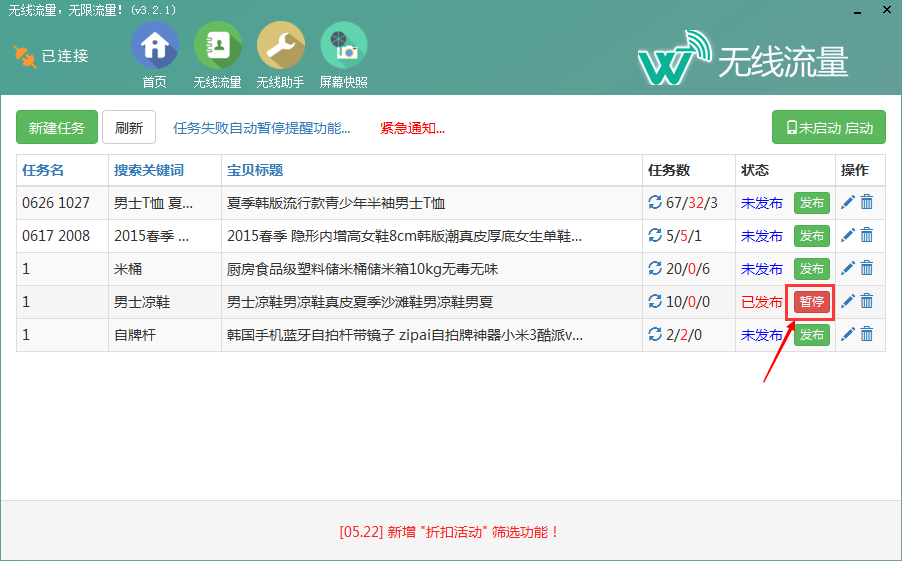The height and width of the screenshot is (561, 902).
Task: Select title starting 2015春季 隐形内增高女鞋
Action: point(404,236)
